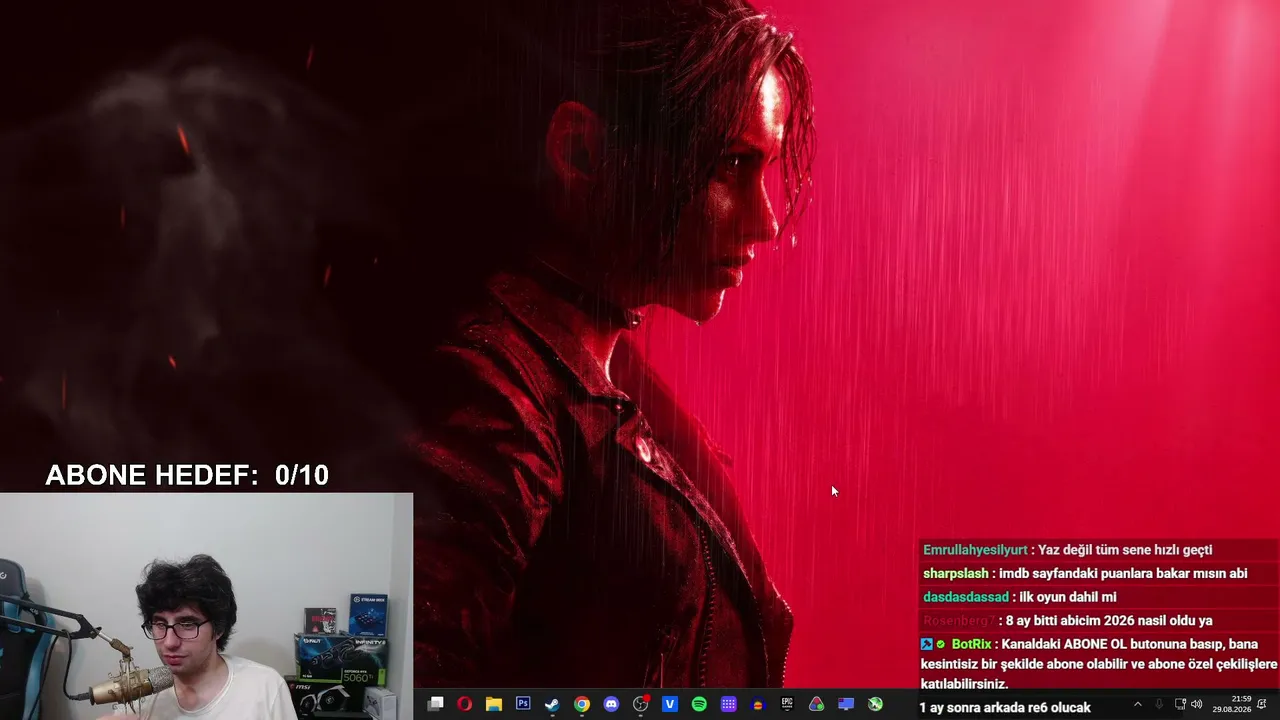Click username Emrullahyesilyurt in chat
Image resolution: width=1280 pixels, height=720 pixels.
(975, 550)
